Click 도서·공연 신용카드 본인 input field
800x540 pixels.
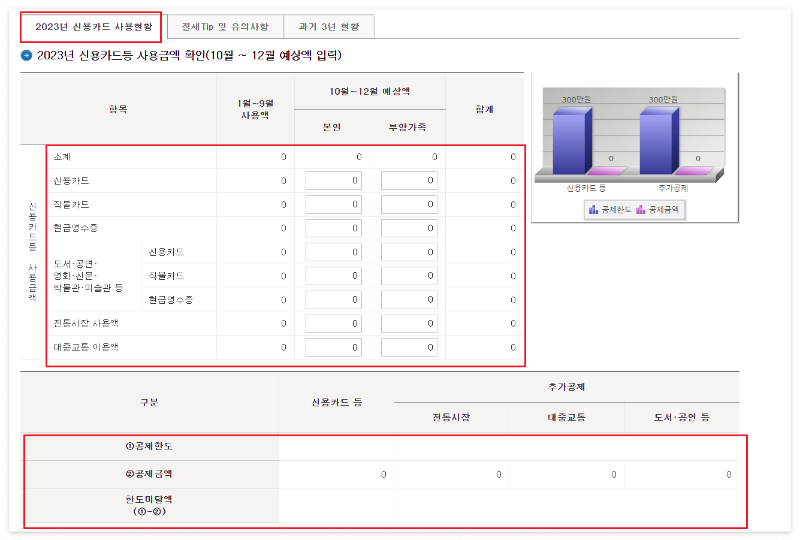click(334, 252)
